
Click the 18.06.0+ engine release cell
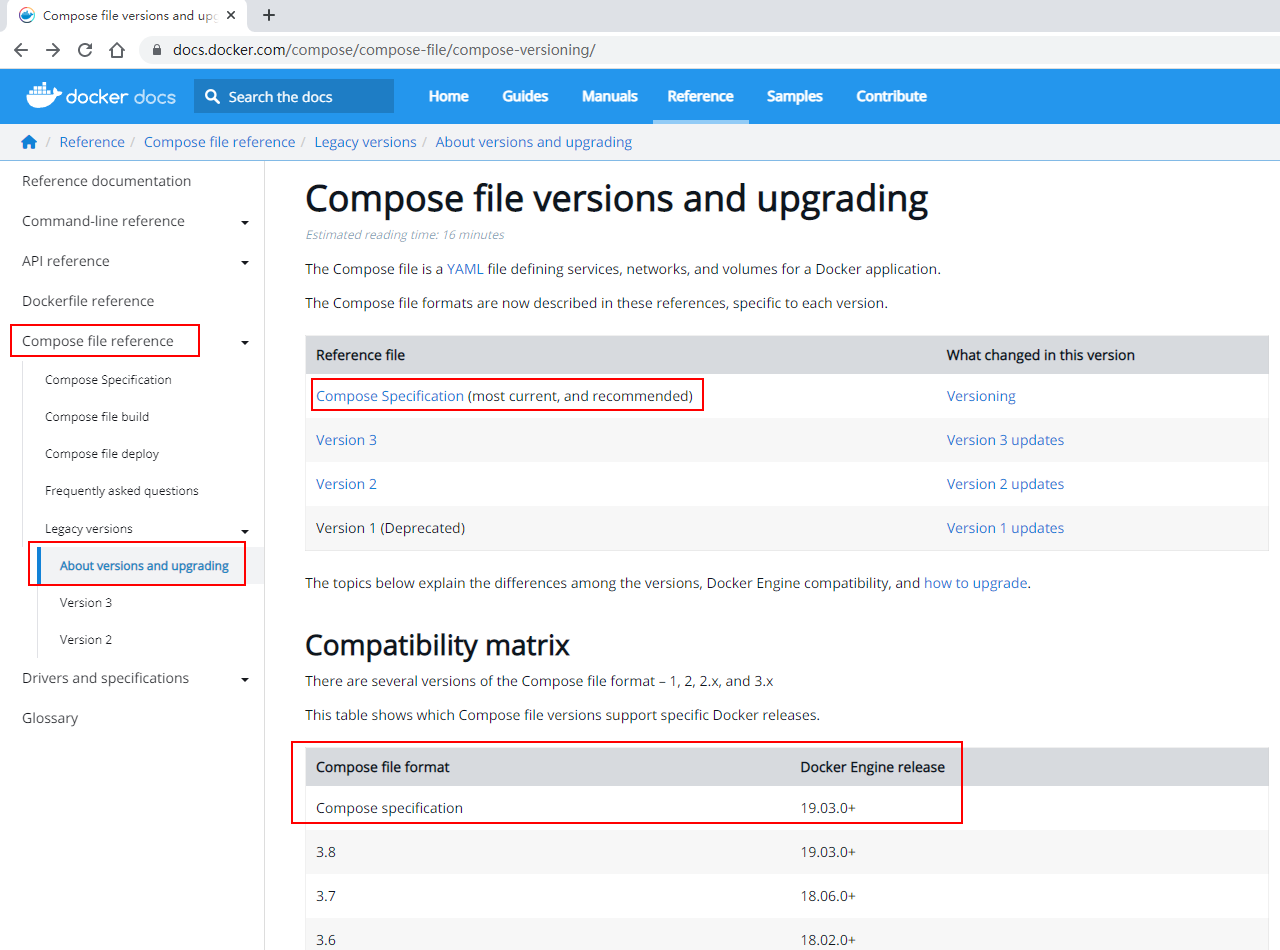828,896
